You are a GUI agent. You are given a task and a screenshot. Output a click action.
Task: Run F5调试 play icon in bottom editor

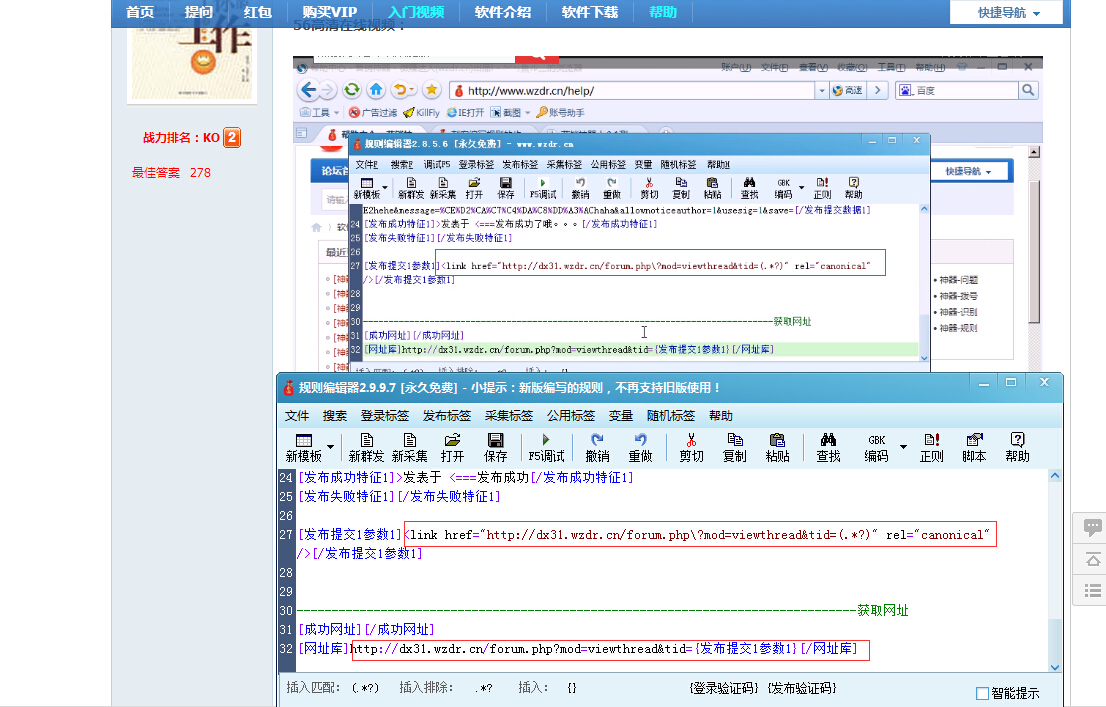pyautogui.click(x=546, y=446)
